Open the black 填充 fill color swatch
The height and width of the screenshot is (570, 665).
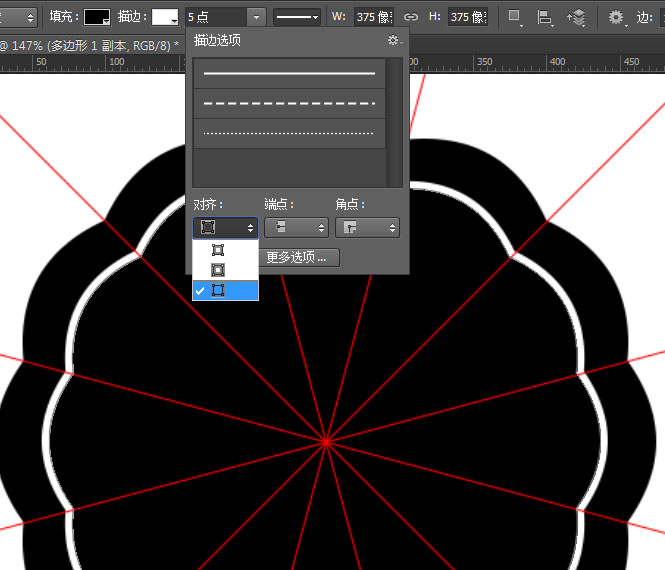coord(97,17)
